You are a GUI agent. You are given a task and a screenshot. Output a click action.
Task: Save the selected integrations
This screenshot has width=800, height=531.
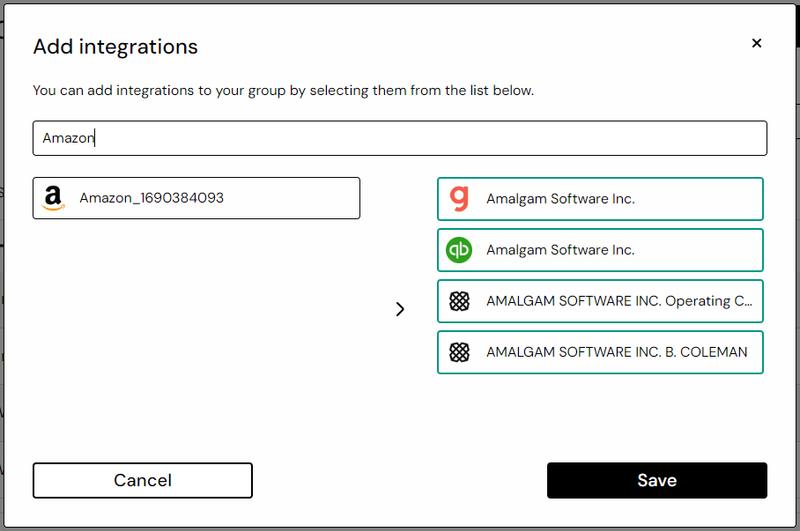[x=657, y=481]
